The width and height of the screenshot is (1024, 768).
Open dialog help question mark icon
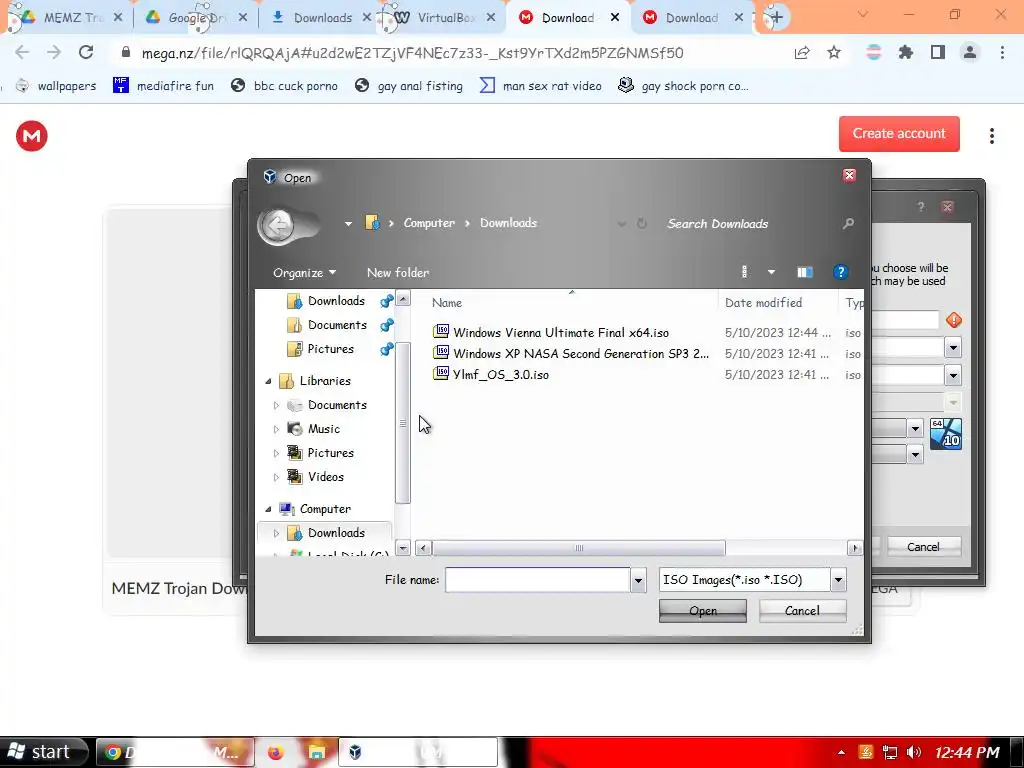pyautogui.click(x=840, y=272)
